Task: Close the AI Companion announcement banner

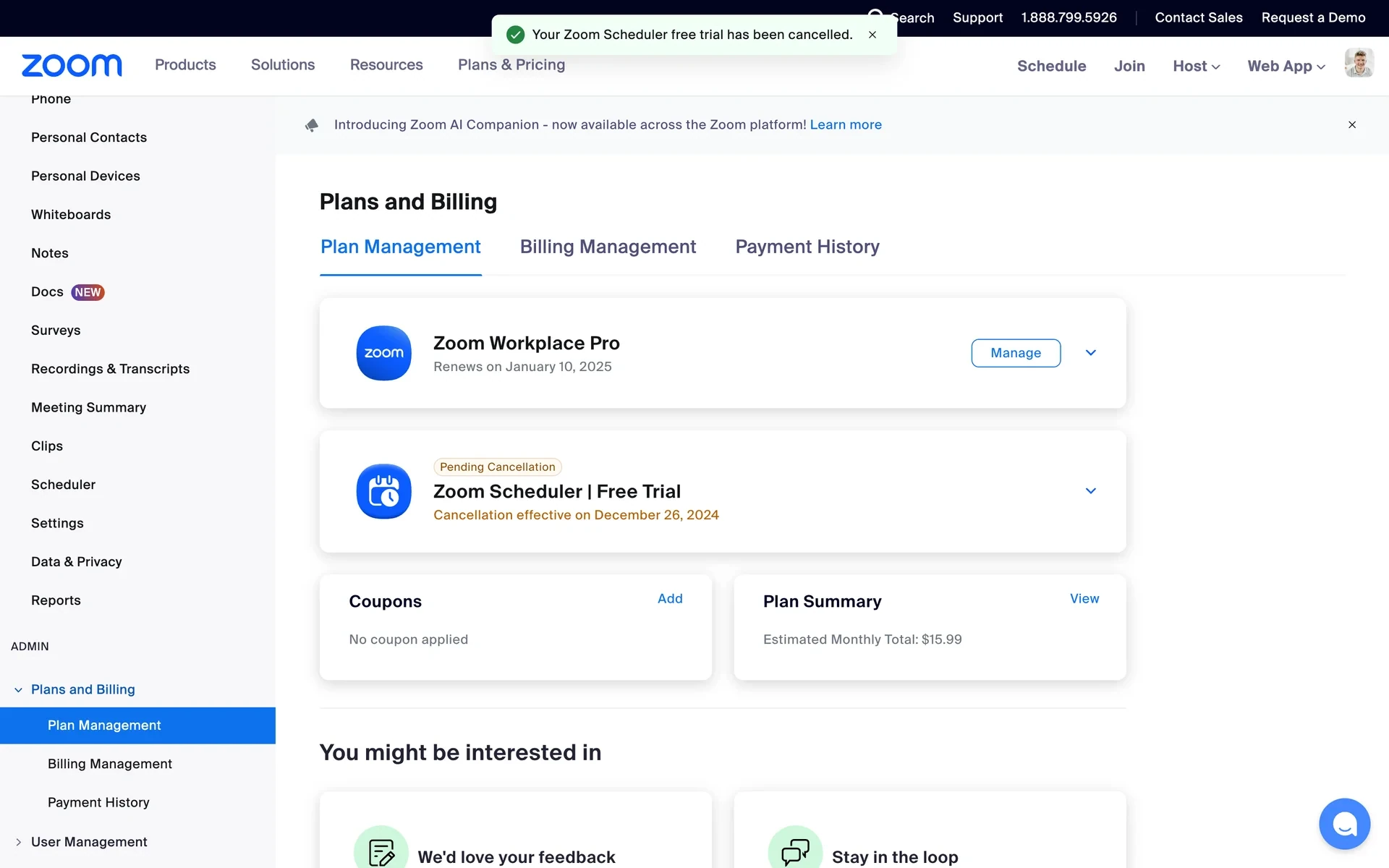Action: (x=1351, y=125)
